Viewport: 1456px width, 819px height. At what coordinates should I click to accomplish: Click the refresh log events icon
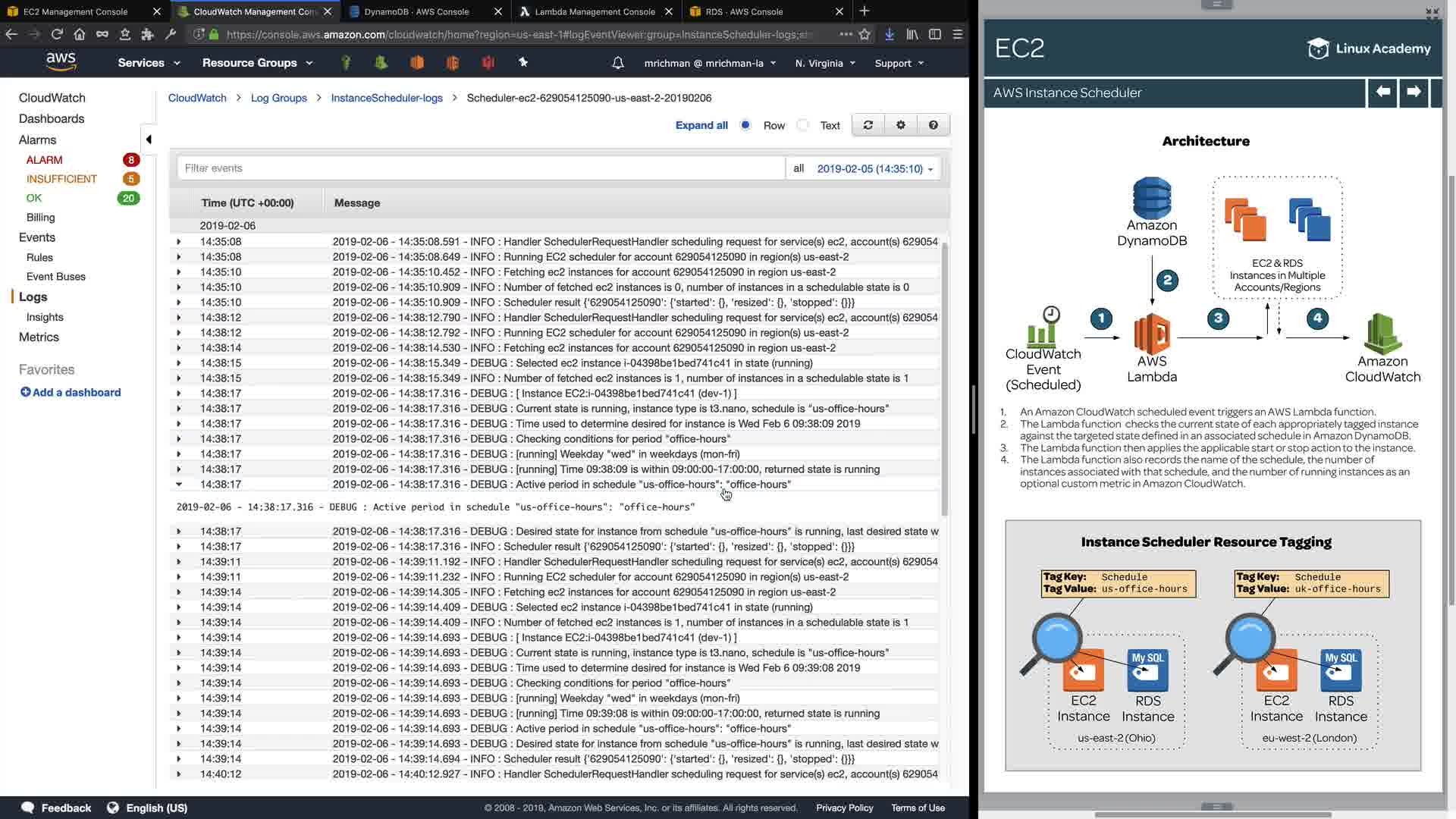pos(868,125)
